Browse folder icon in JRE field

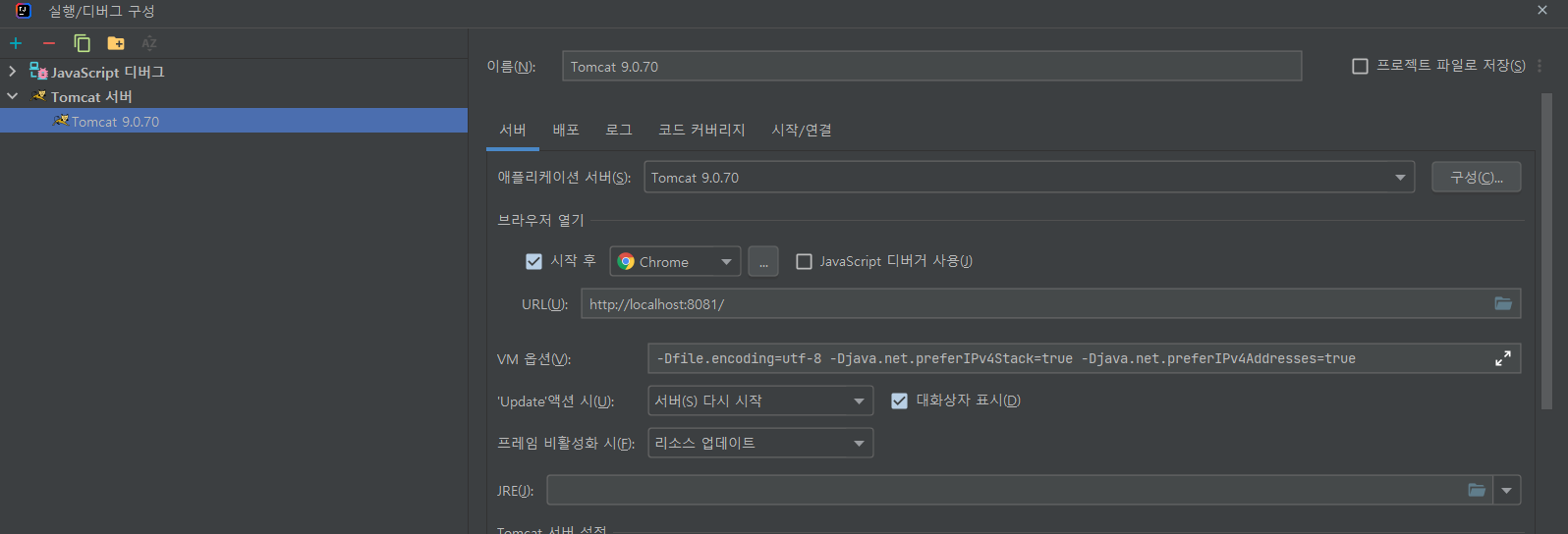click(1477, 490)
